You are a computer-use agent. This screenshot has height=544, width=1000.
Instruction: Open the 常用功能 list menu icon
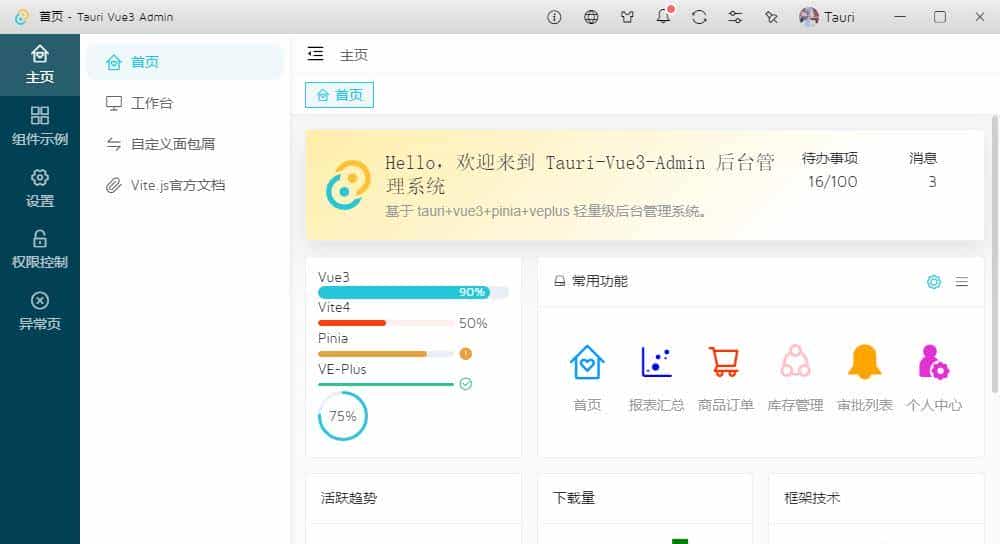pyautogui.click(x=962, y=281)
